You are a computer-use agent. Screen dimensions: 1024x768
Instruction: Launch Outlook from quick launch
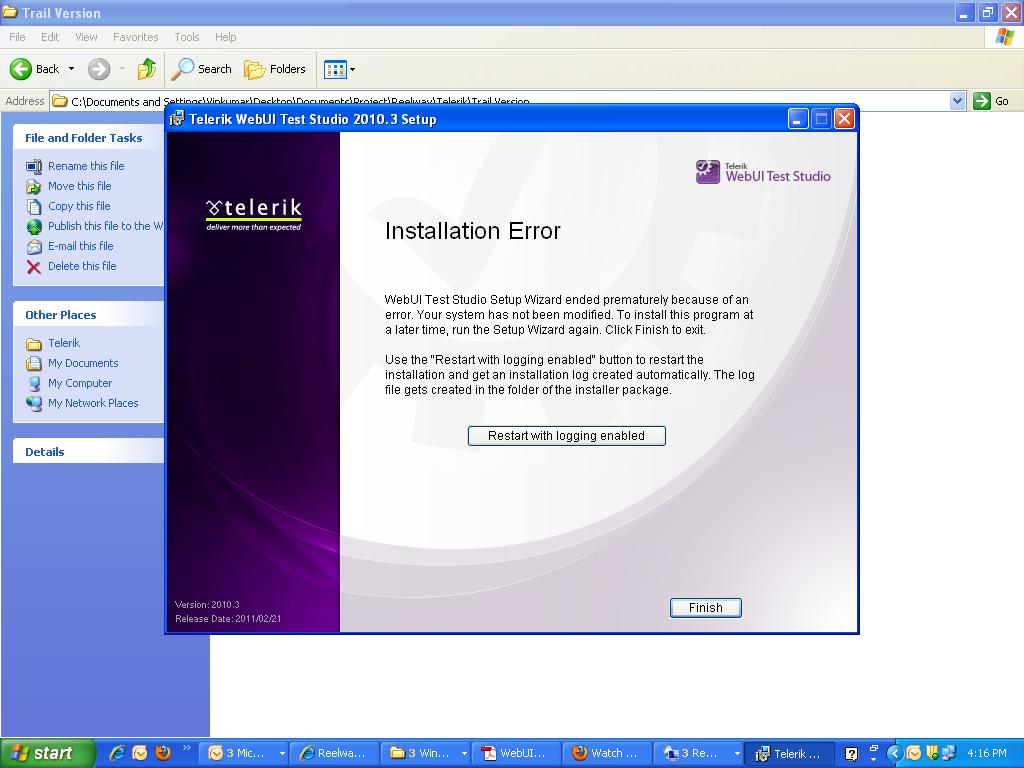(x=140, y=753)
